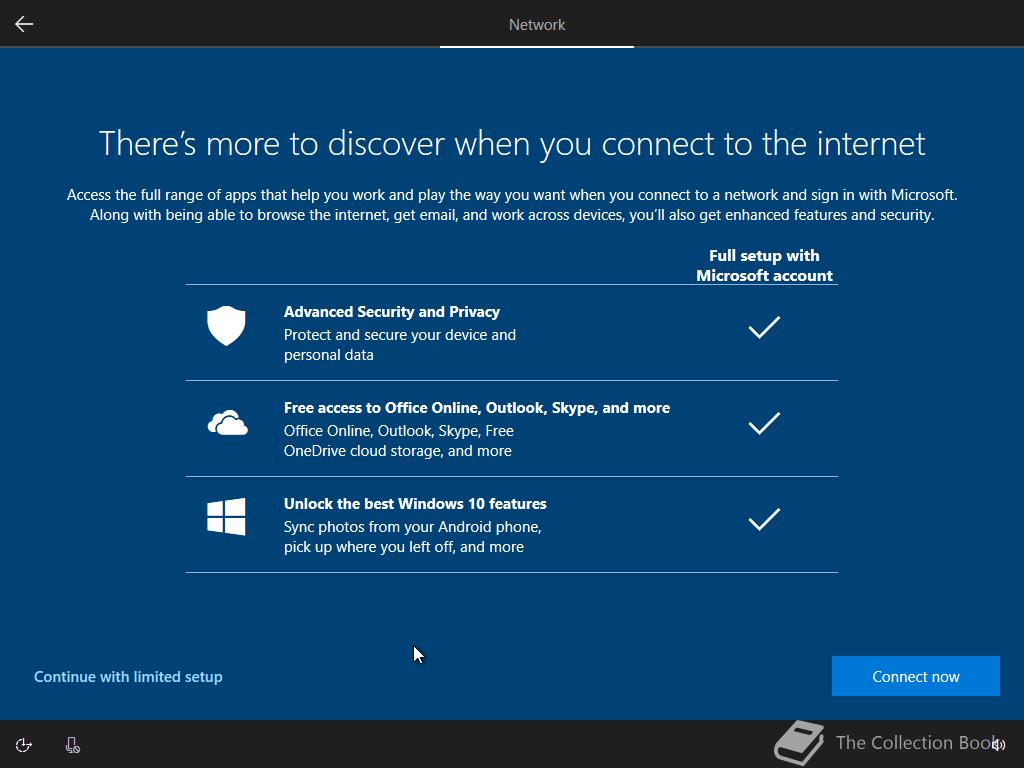This screenshot has height=768, width=1024.
Task: Click checkmark for Unlock the best Windows 10 features
Action: [x=764, y=519]
